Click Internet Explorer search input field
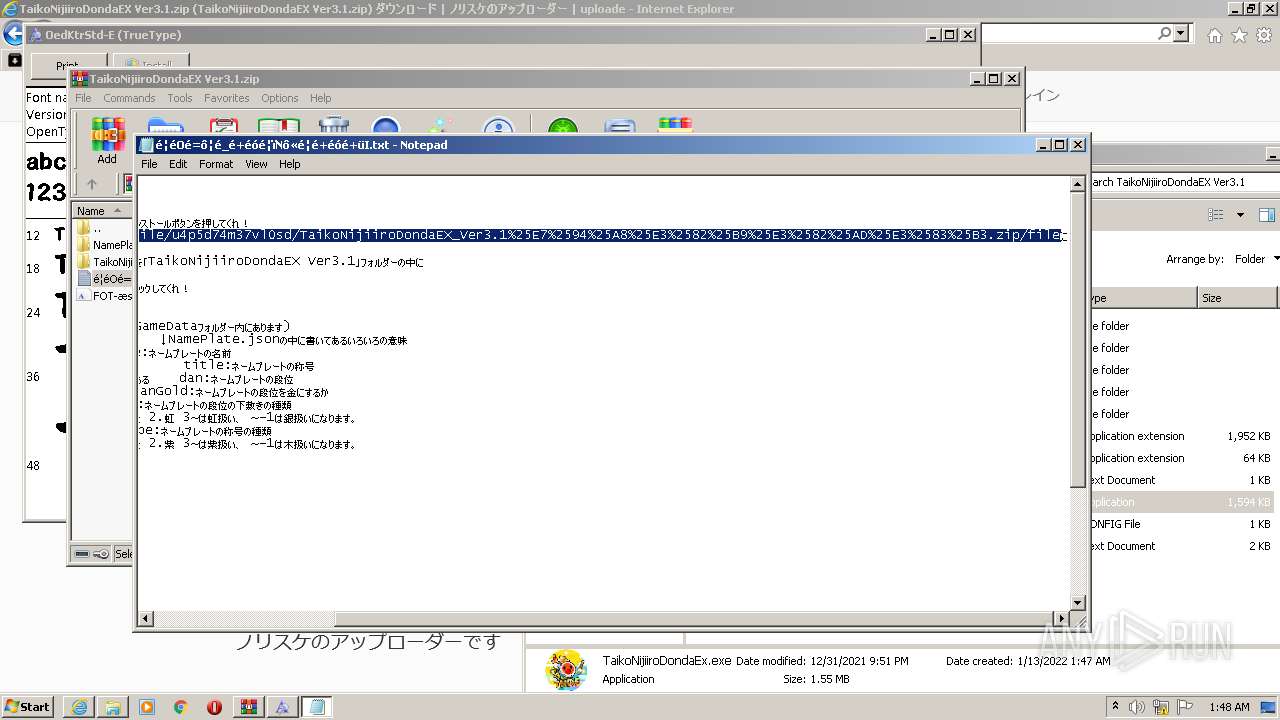Viewport: 1280px width, 720px height. (1068, 34)
